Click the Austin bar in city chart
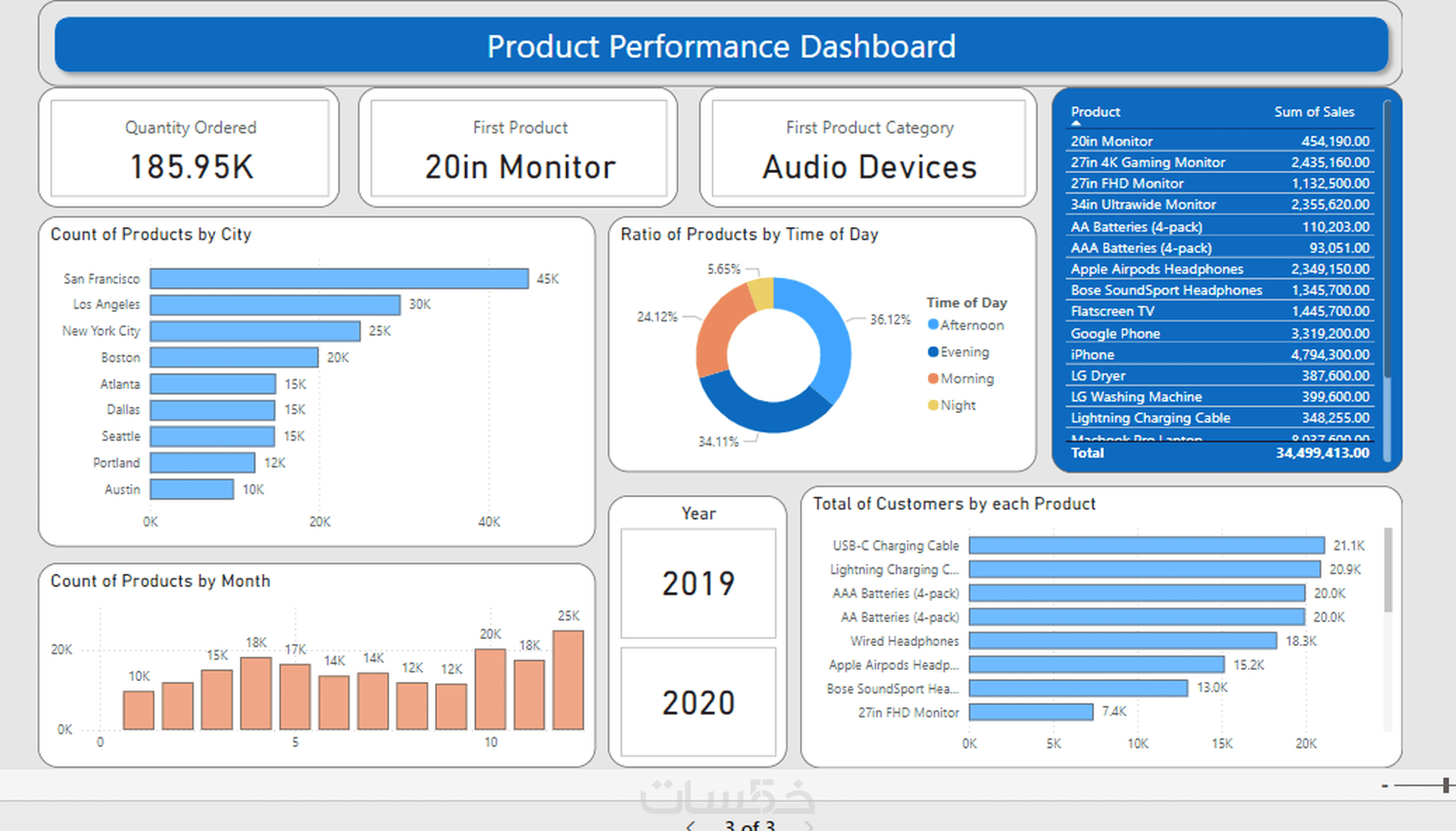This screenshot has height=831, width=1456. 192,489
